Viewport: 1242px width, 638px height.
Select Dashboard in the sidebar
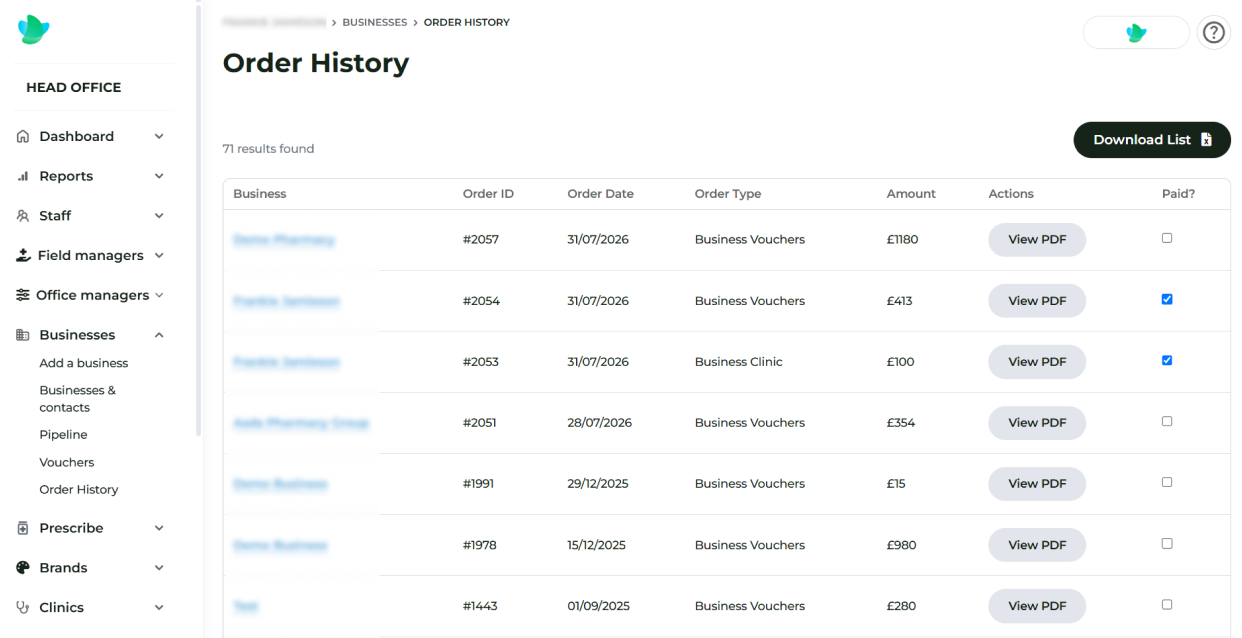coord(77,136)
